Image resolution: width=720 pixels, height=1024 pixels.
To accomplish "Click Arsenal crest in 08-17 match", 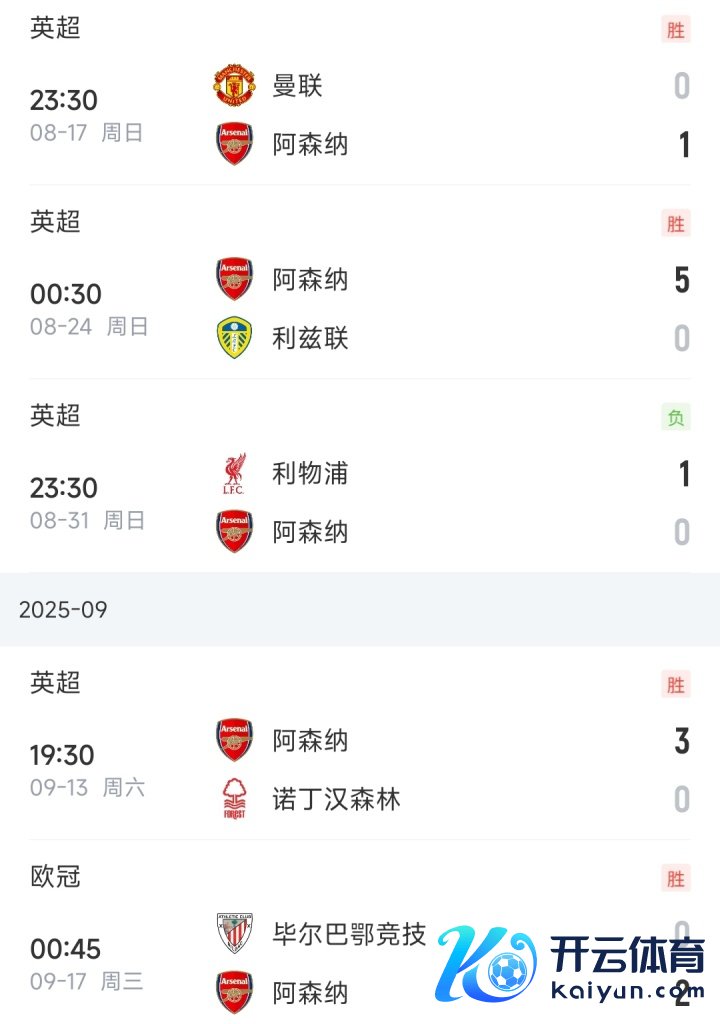I will point(234,144).
